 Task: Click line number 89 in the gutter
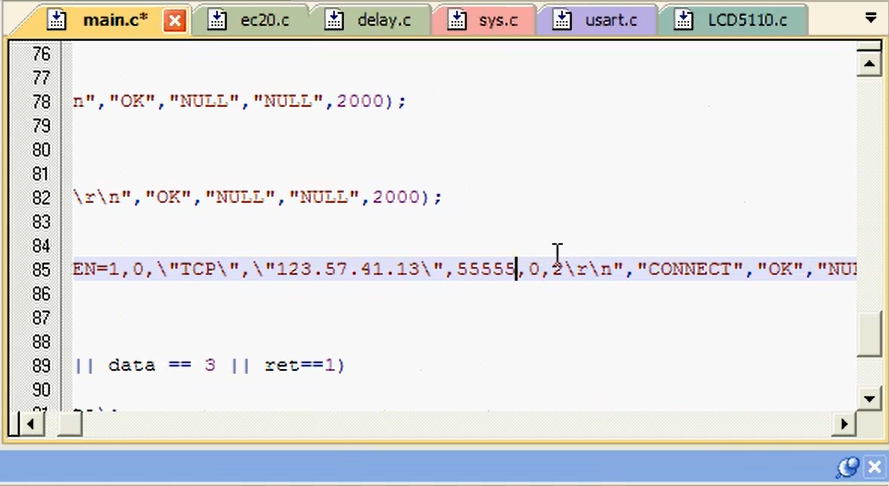tap(41, 366)
